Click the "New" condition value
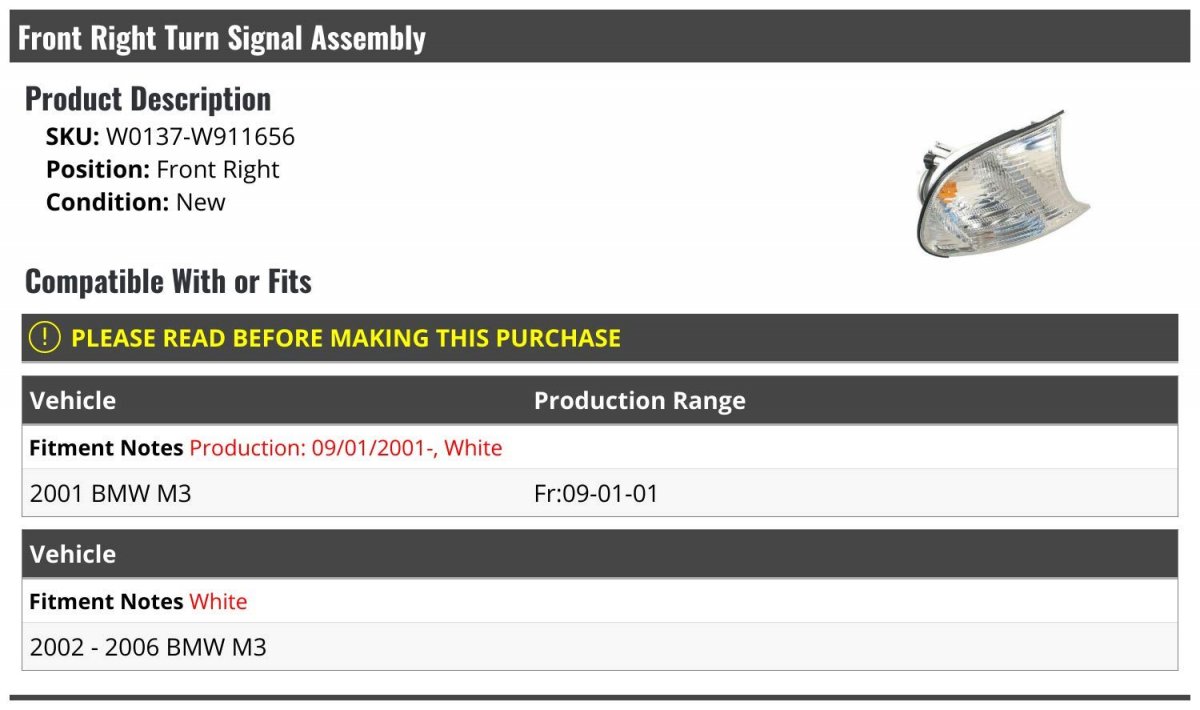Screen dimensions: 1200x710 201,202
